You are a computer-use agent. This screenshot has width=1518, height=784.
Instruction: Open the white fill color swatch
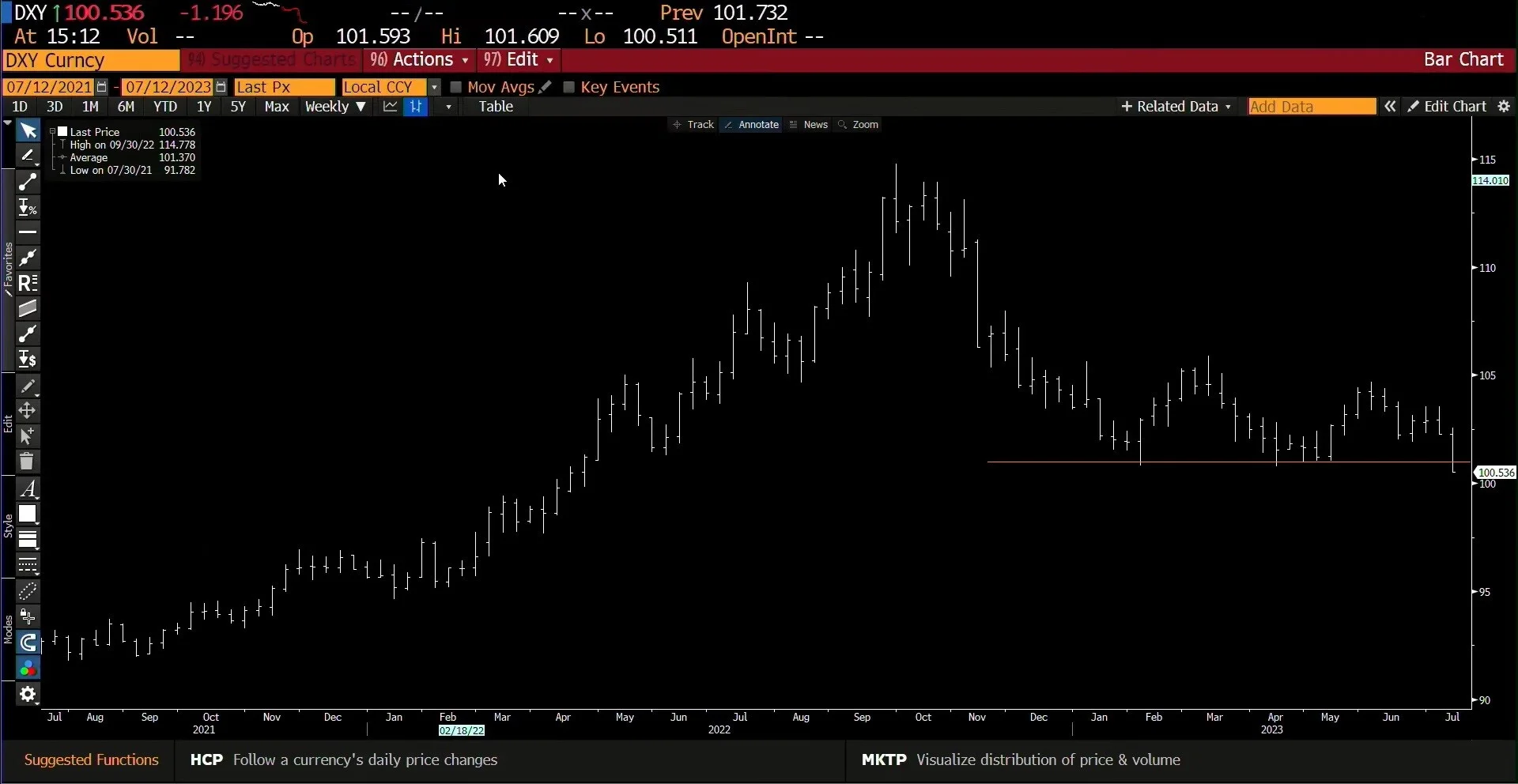click(x=28, y=514)
